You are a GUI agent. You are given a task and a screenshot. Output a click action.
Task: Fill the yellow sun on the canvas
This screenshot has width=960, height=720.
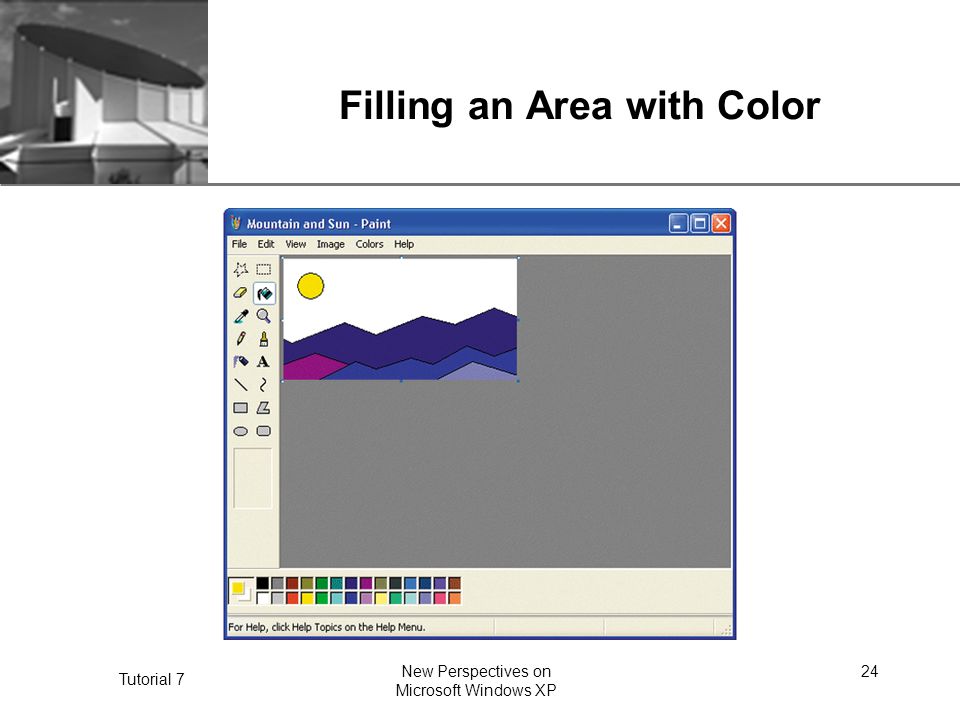coord(310,286)
